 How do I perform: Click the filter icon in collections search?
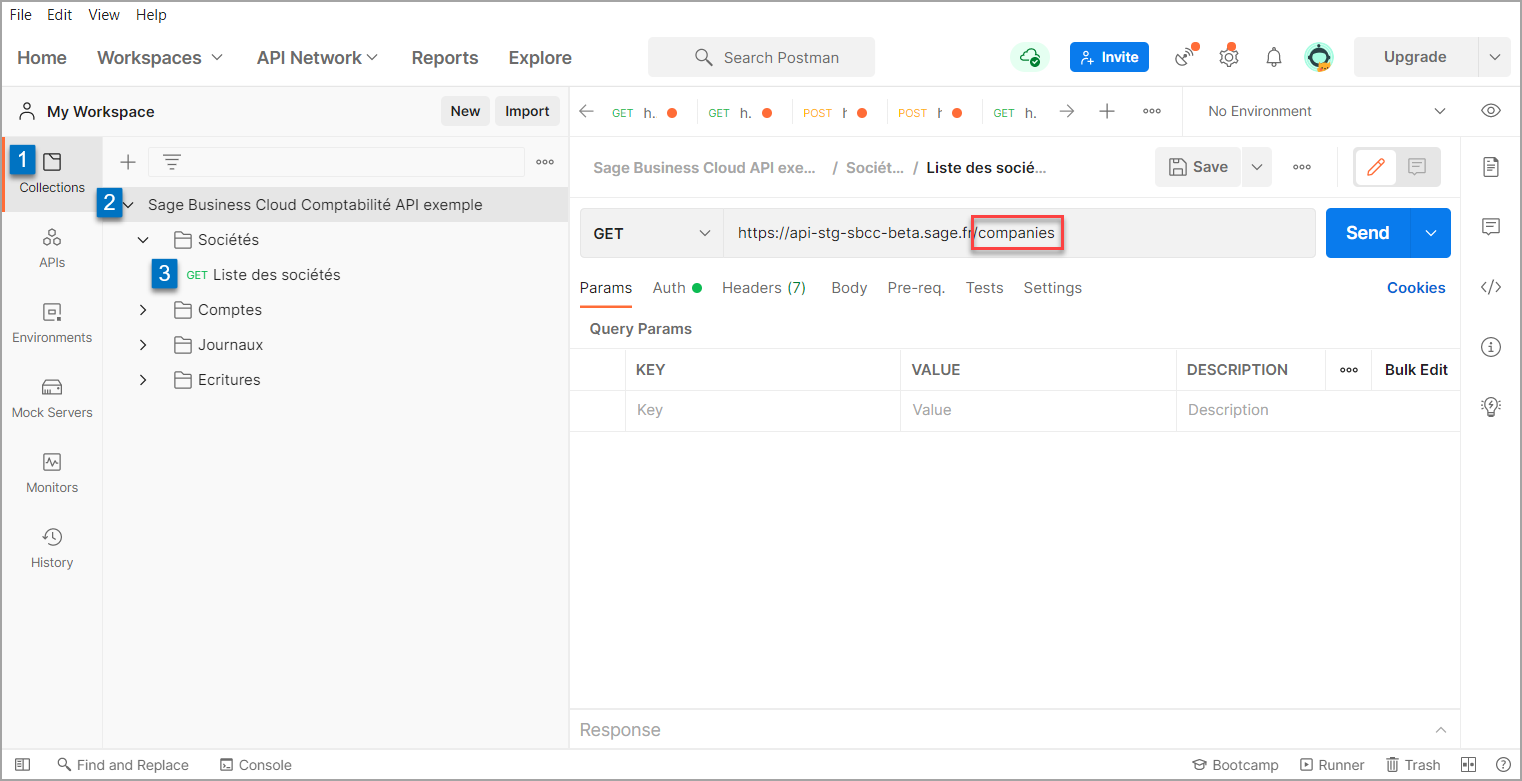click(172, 162)
